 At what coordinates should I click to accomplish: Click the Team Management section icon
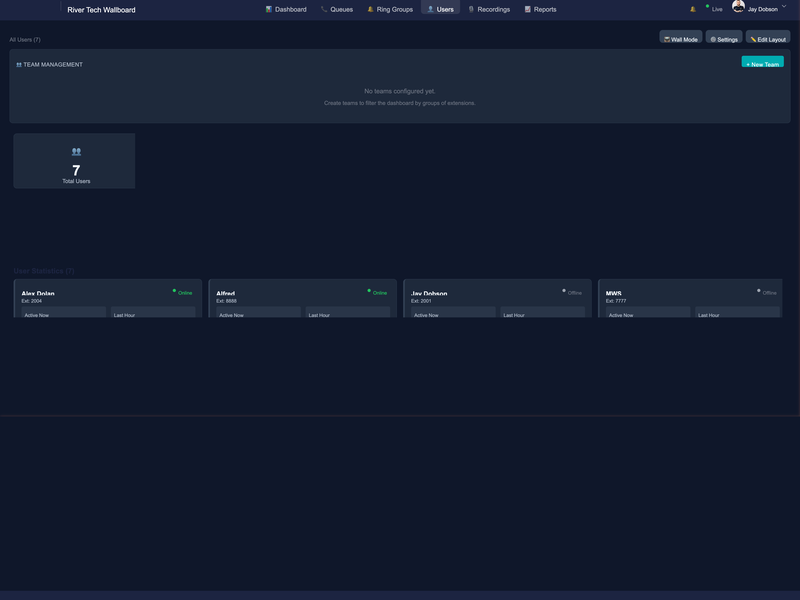pos(19,65)
